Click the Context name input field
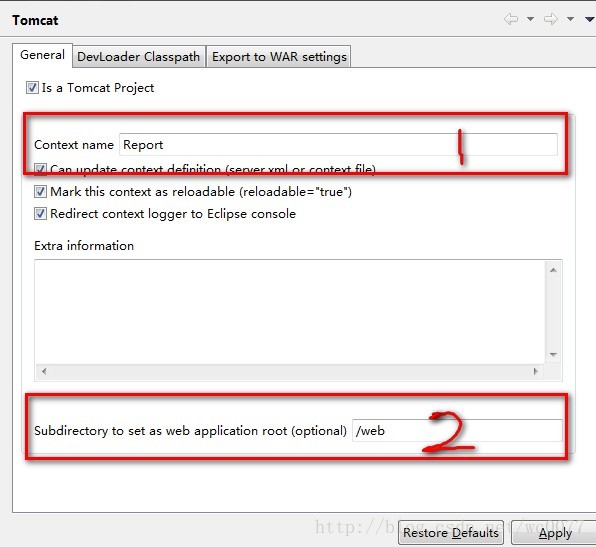This screenshot has width=596, height=547. 338,144
